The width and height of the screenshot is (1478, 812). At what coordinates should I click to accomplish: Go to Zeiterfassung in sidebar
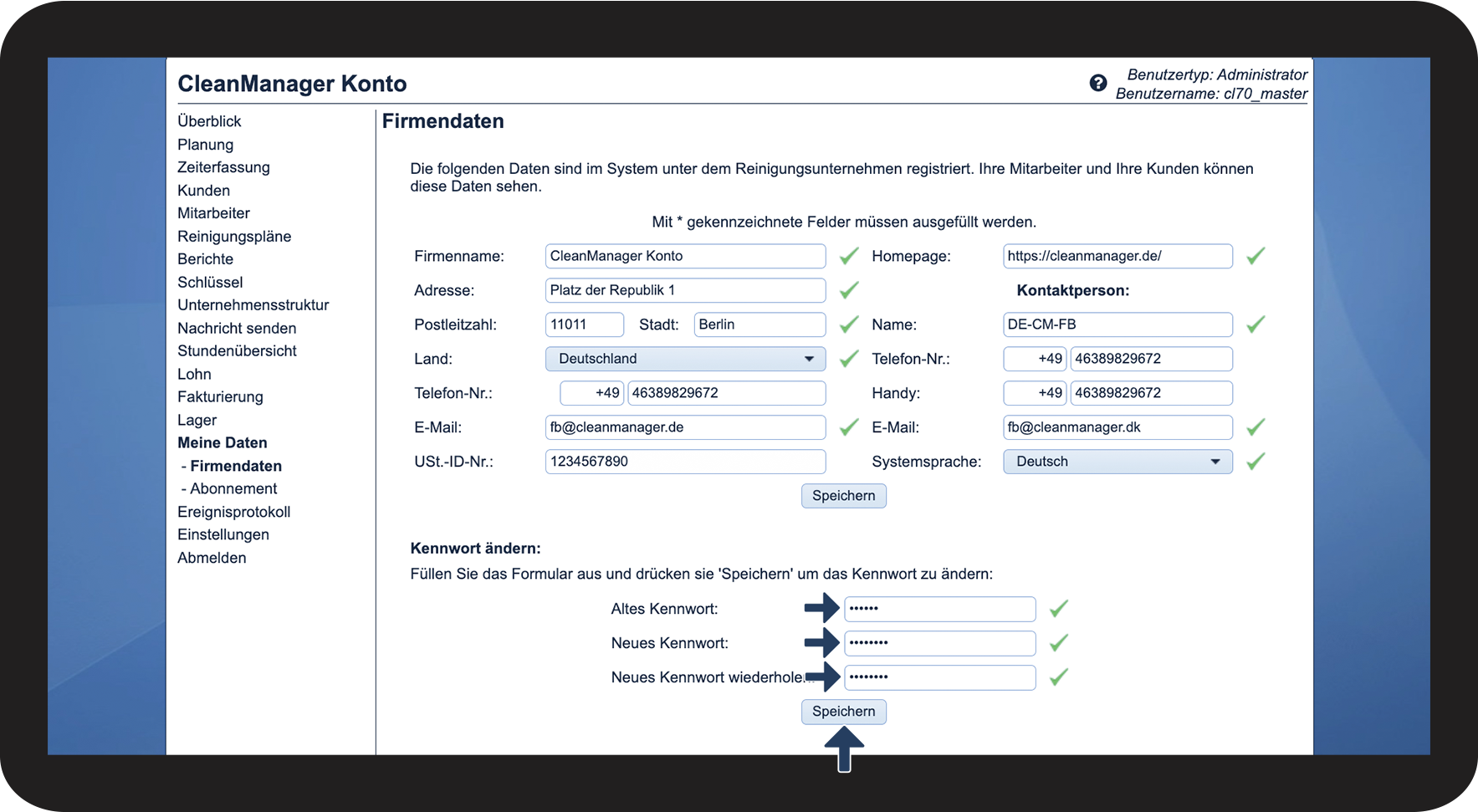tap(223, 167)
